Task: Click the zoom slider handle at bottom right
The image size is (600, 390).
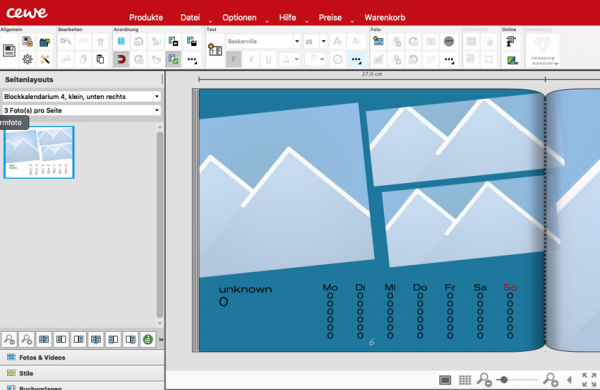Action: [504, 380]
